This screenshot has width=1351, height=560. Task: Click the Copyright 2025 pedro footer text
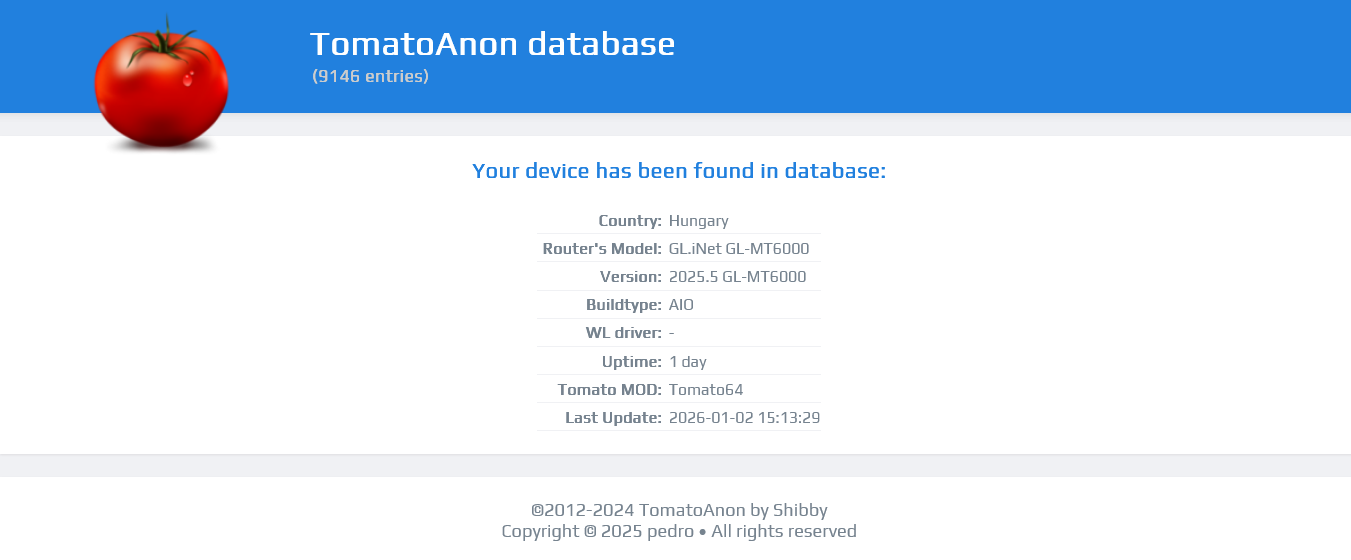679,531
